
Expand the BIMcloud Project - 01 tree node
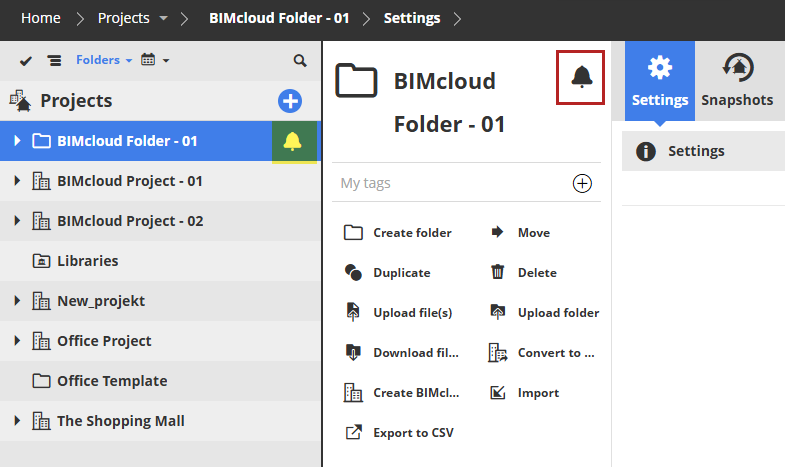(17, 181)
